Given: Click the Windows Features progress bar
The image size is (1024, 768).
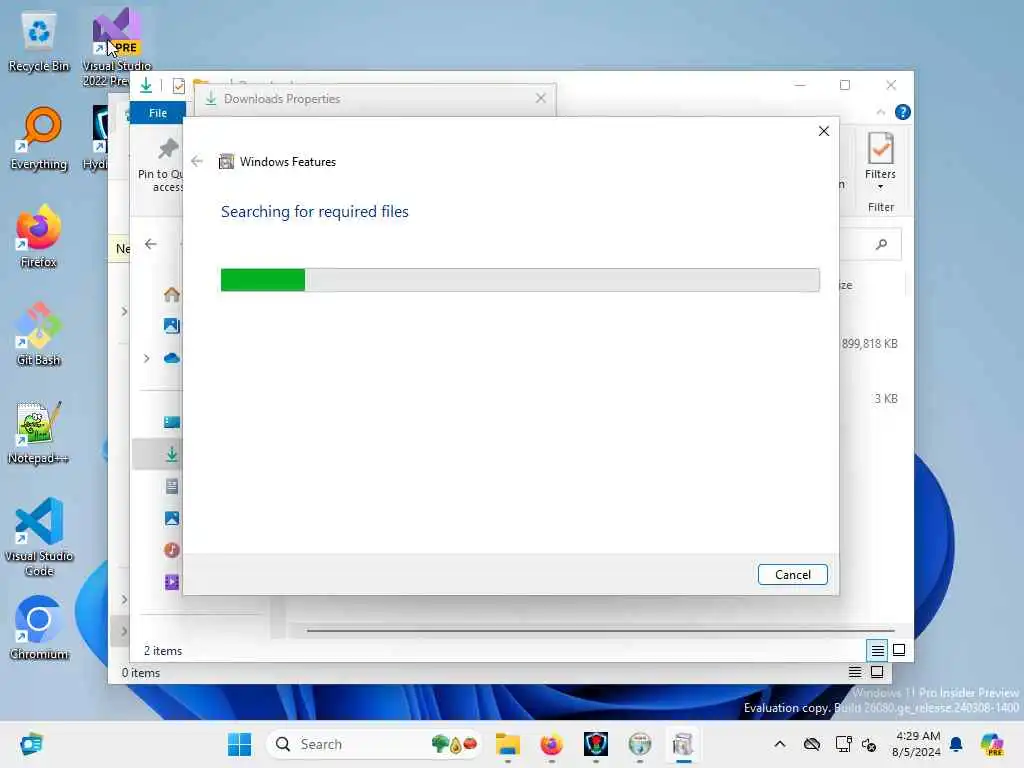Looking at the screenshot, I should pyautogui.click(x=520, y=280).
